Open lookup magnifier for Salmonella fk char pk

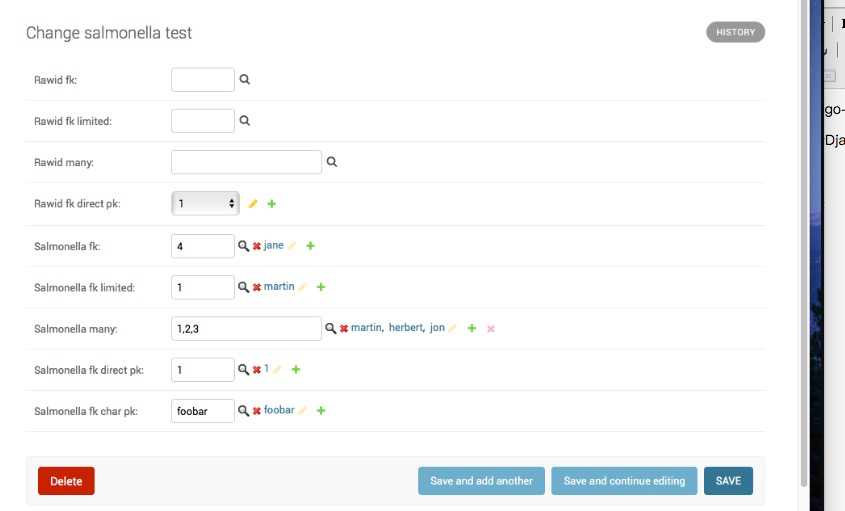244,411
